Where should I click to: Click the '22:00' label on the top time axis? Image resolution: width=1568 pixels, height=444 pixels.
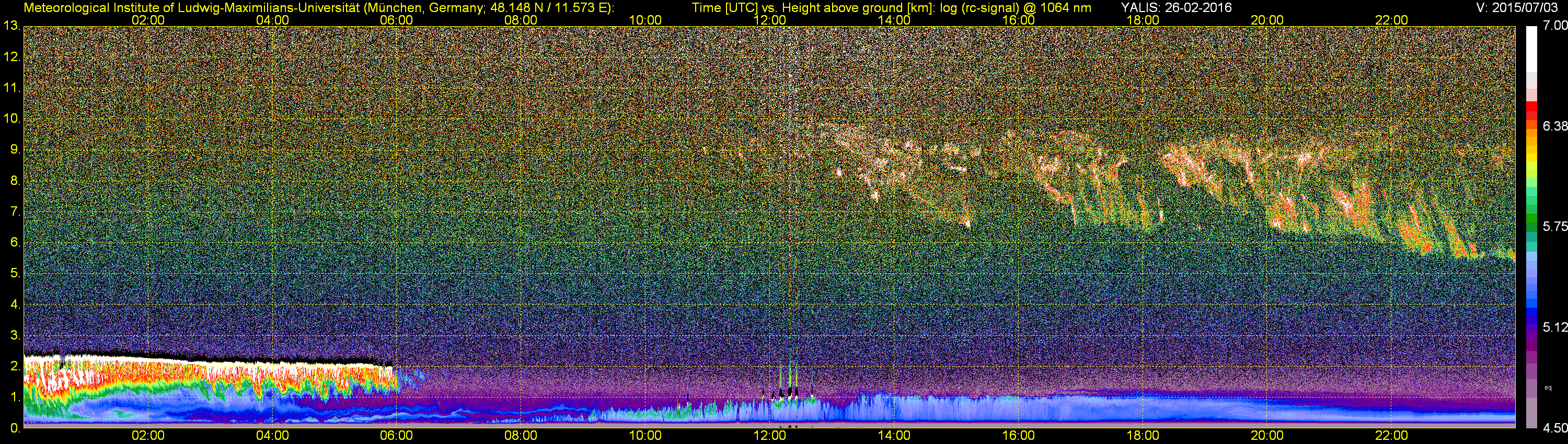(x=1391, y=20)
